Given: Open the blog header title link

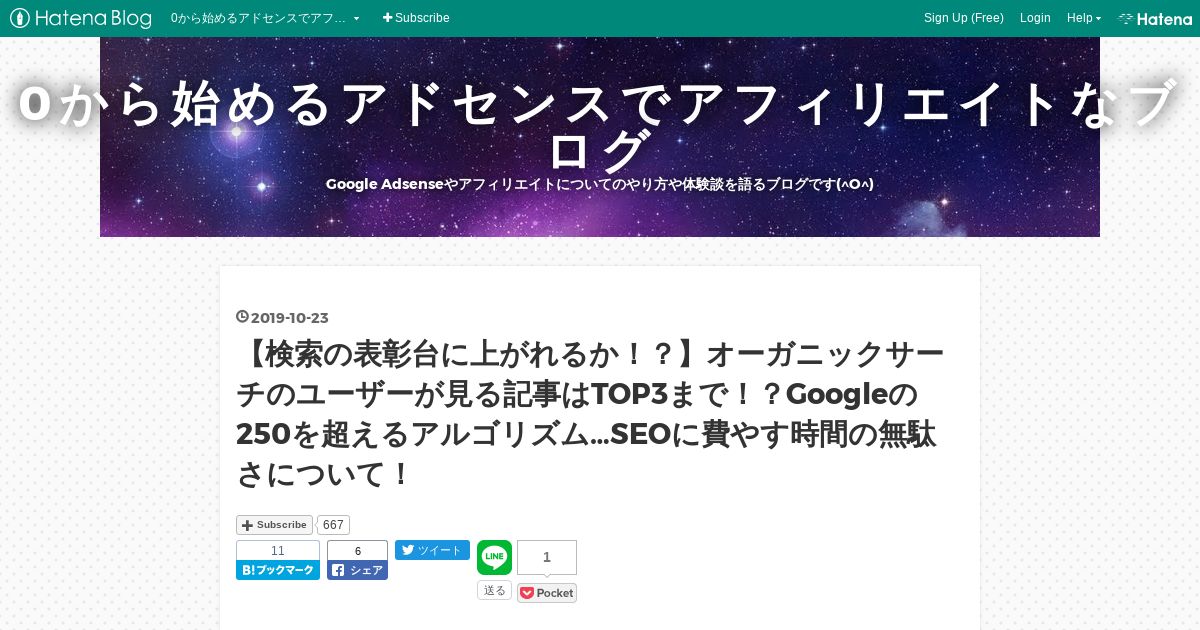Looking at the screenshot, I should coord(600,127).
